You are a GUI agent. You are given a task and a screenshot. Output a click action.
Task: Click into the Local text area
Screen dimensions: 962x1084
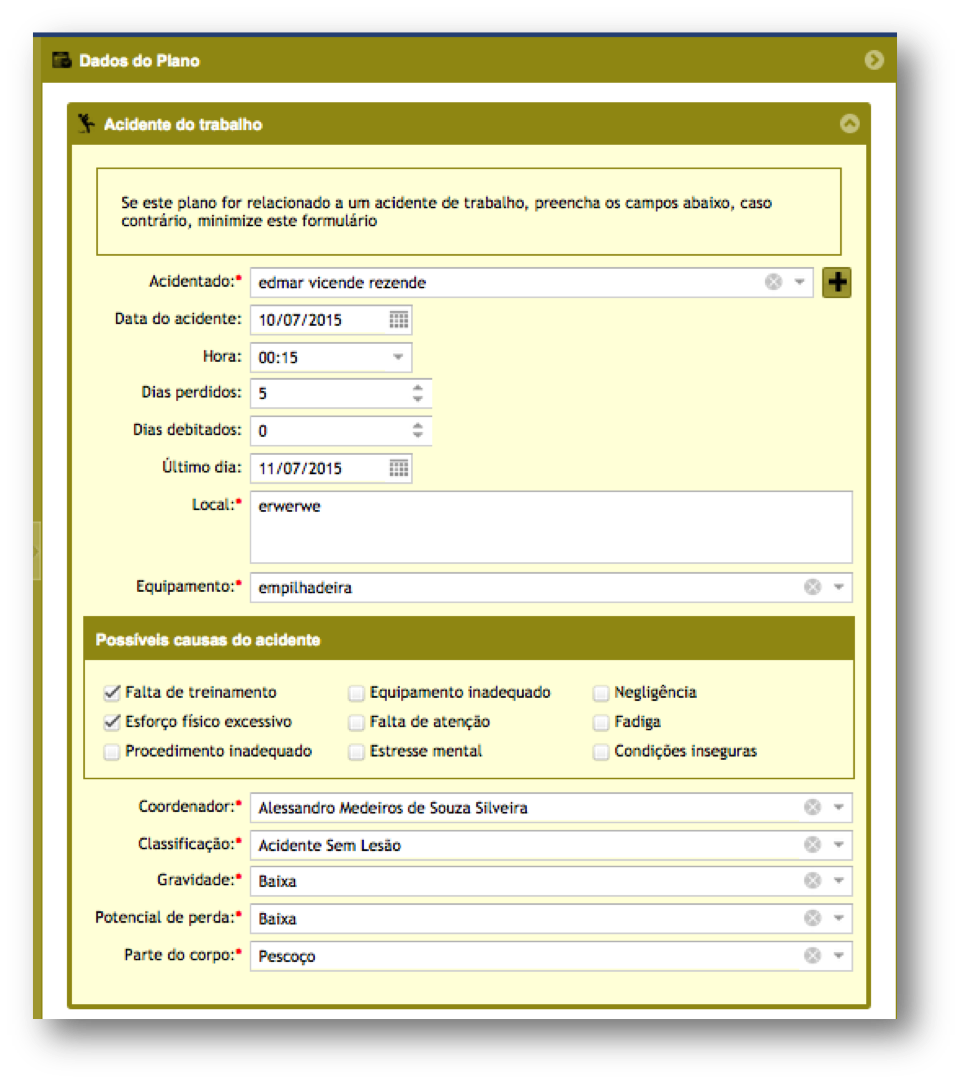pos(551,527)
